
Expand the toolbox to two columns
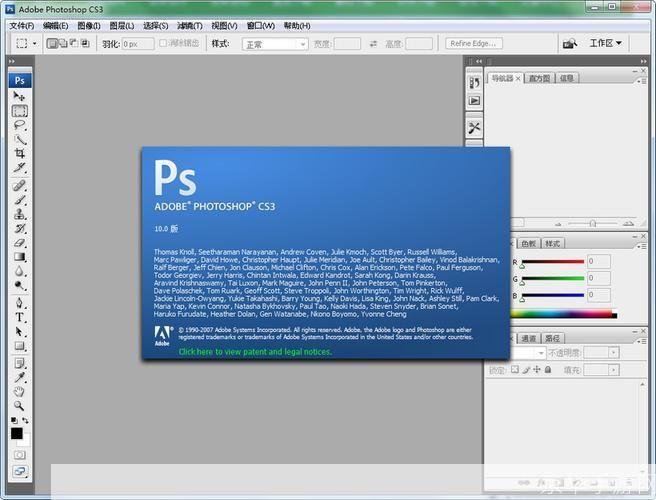pos(12,62)
